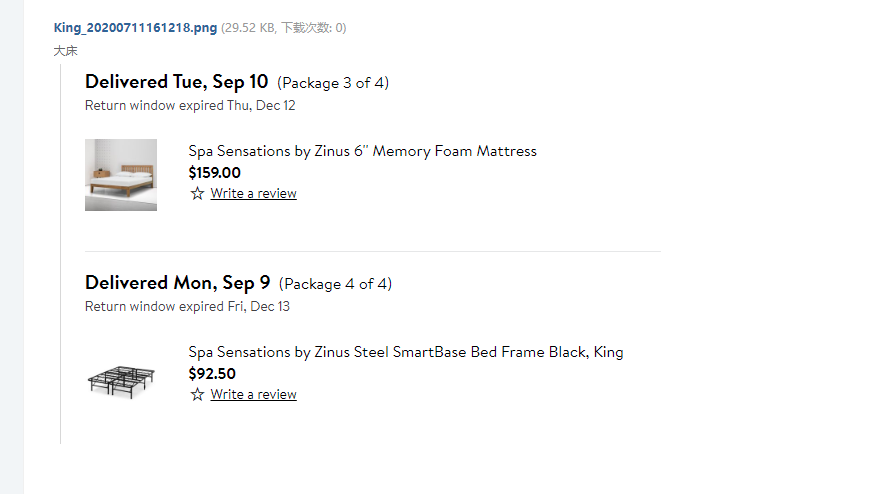
Task: Click Return window expired Fri, Dec 13 text
Action: 187,306
